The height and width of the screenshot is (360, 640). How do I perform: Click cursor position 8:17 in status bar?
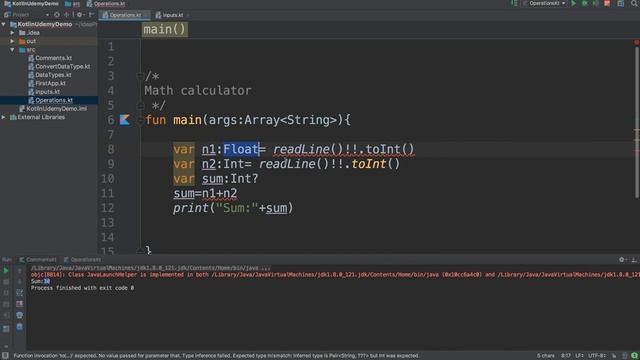566,356
